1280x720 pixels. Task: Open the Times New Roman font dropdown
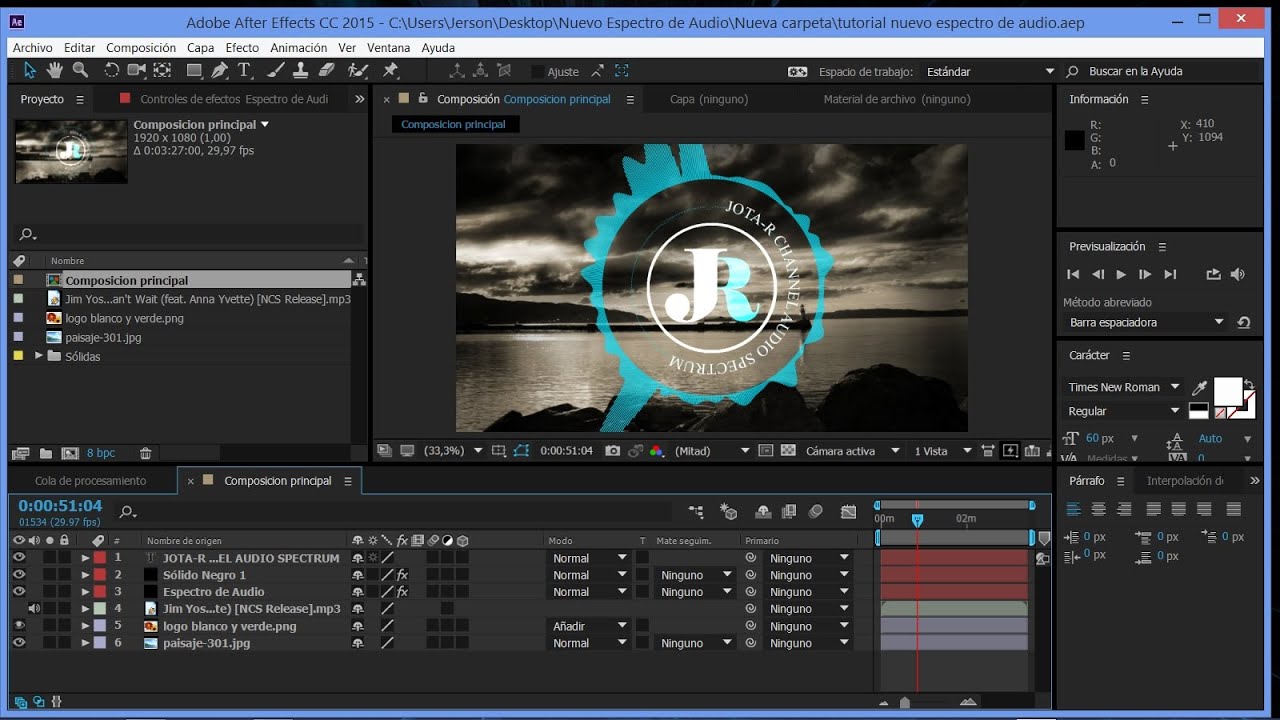pos(1123,387)
